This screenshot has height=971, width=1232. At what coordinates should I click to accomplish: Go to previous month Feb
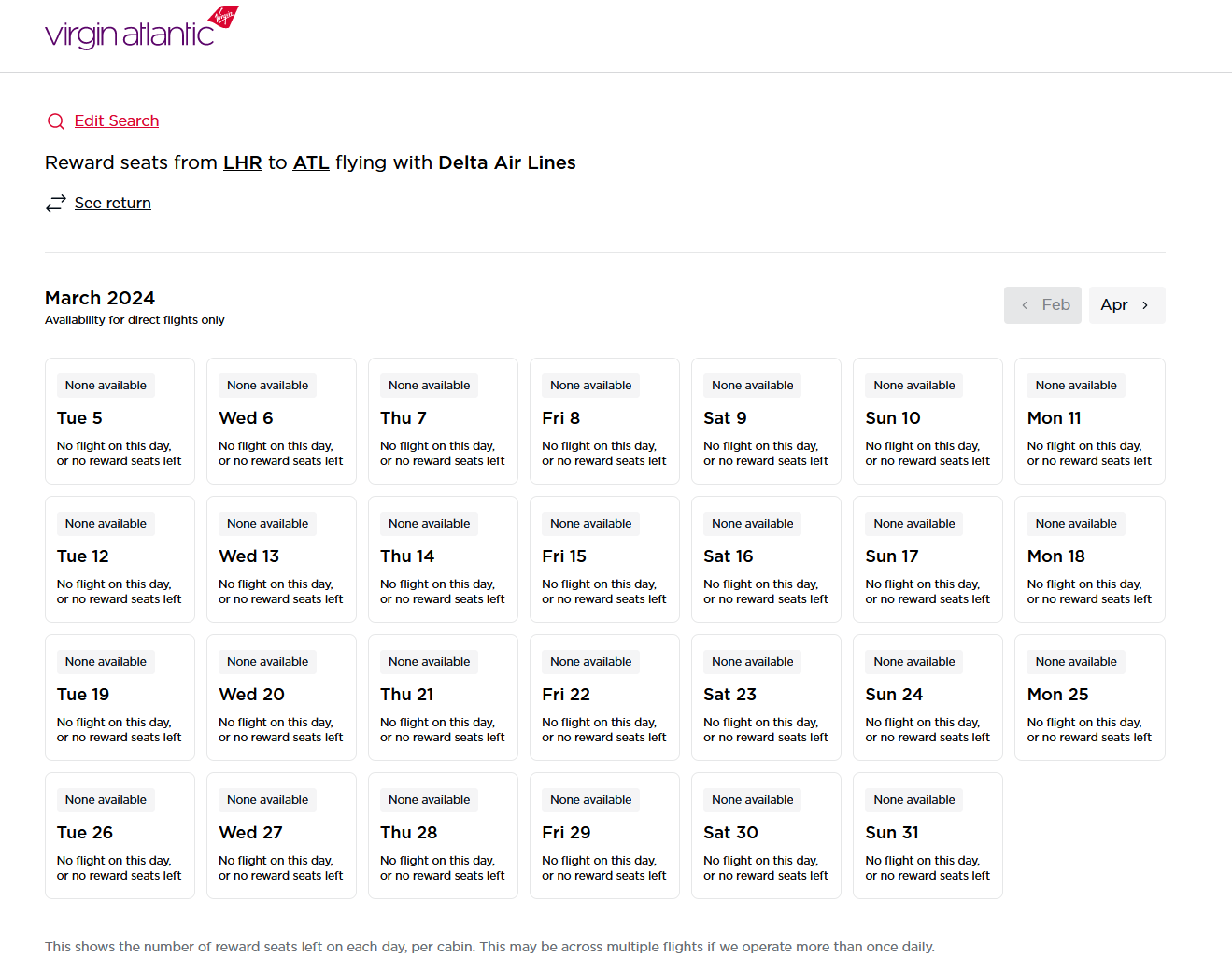[x=1043, y=305]
